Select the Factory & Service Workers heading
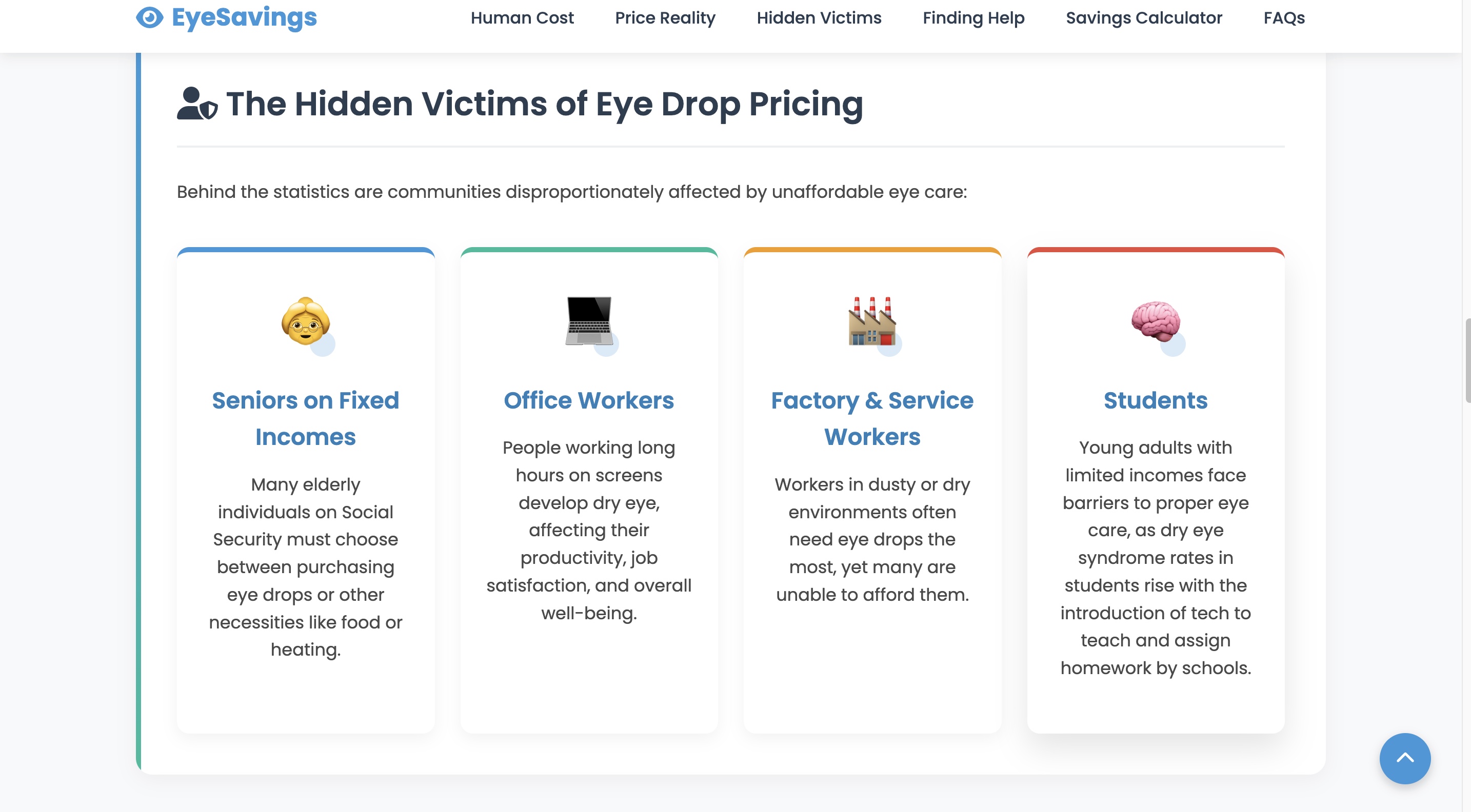Viewport: 1471px width, 812px height. (872, 418)
